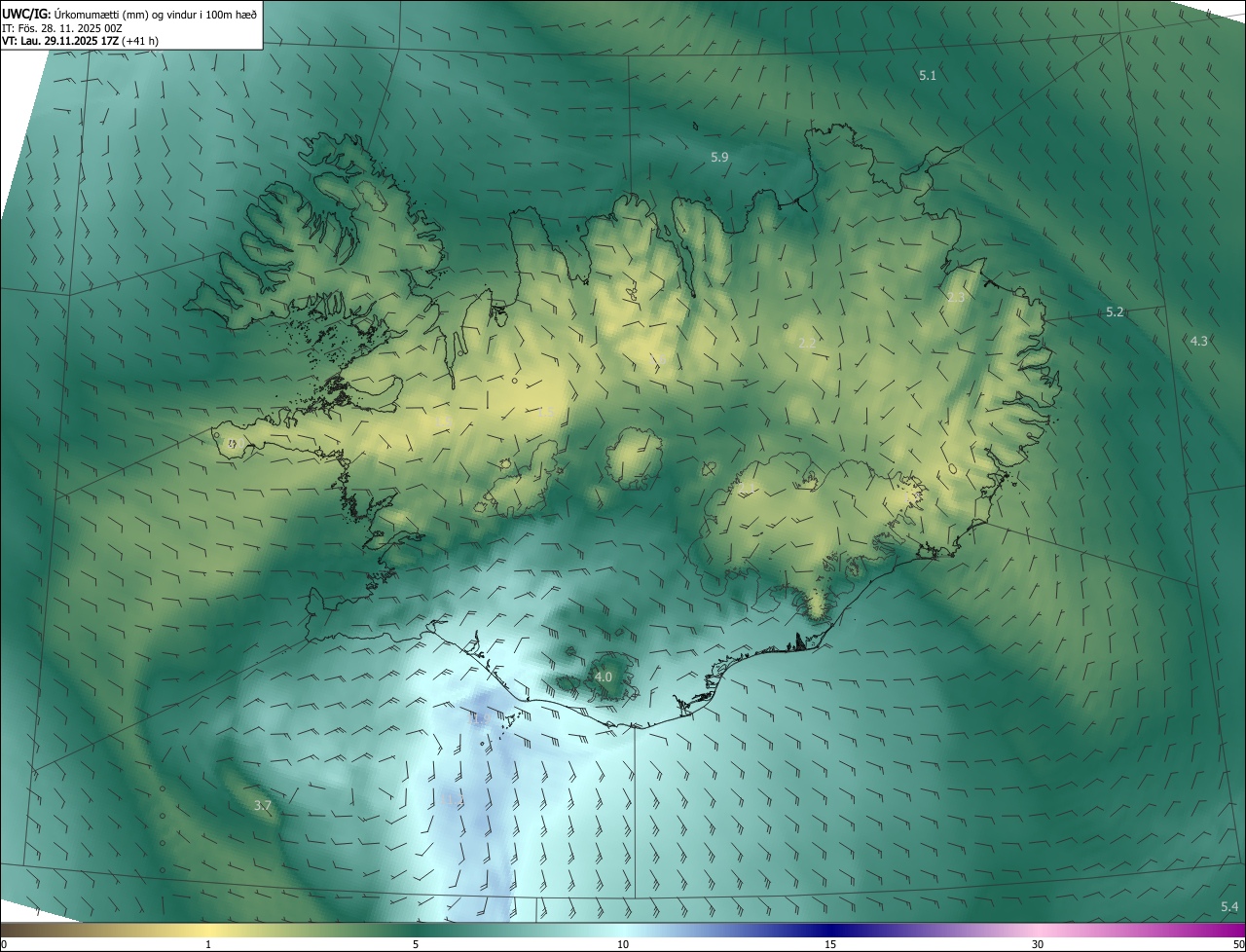Click the 11.2 value in the blue band
1246x952 pixels.
click(x=454, y=800)
